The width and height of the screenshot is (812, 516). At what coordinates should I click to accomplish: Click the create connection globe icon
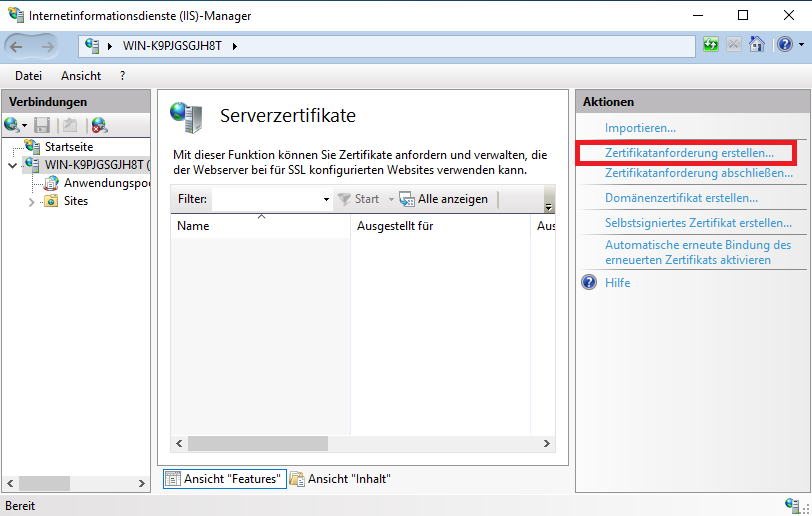click(x=12, y=125)
